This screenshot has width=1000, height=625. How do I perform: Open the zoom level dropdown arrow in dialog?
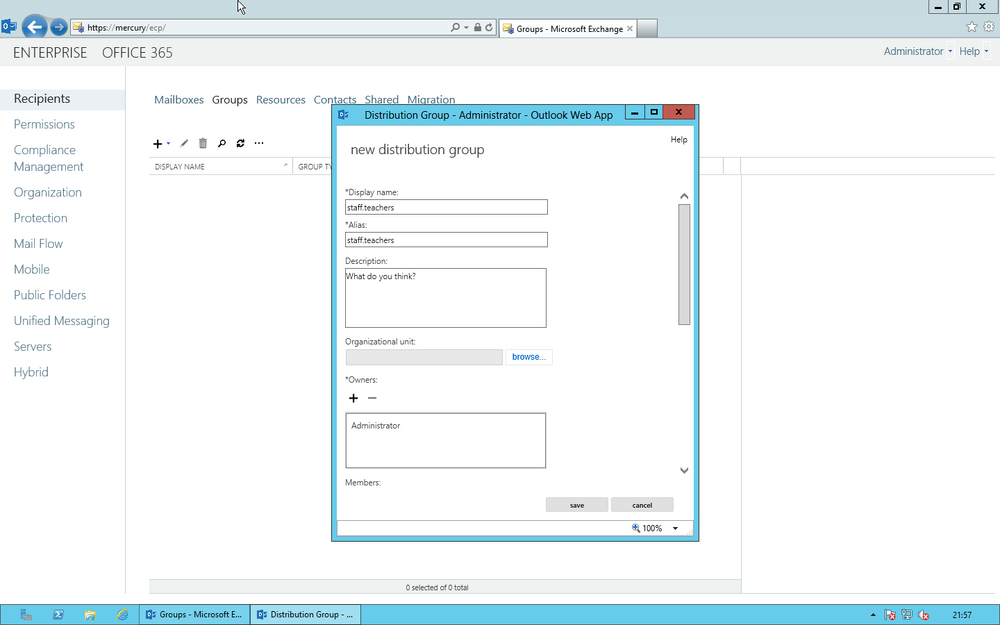tap(675, 528)
